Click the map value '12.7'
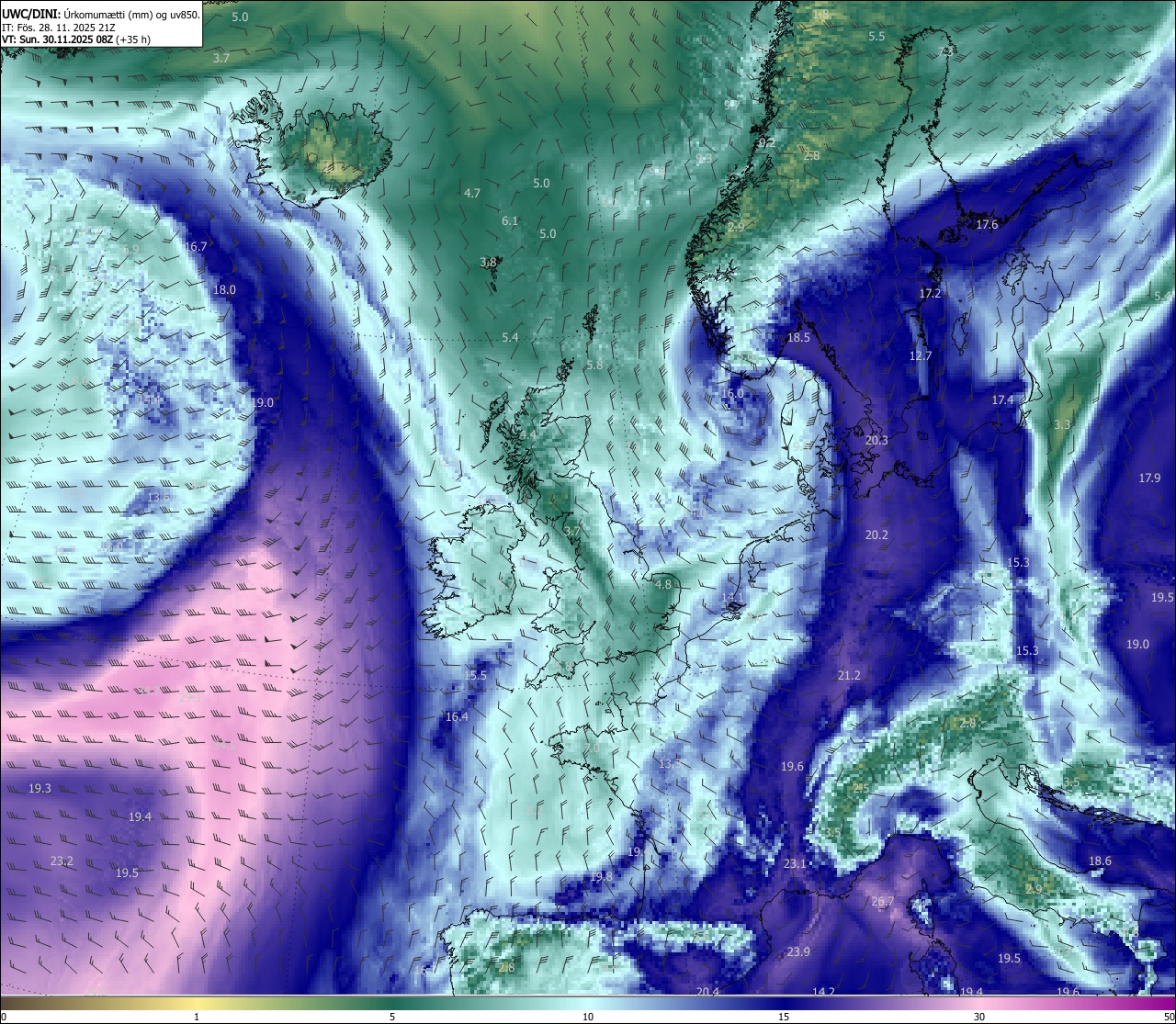Image resolution: width=1176 pixels, height=1024 pixels. point(921,355)
